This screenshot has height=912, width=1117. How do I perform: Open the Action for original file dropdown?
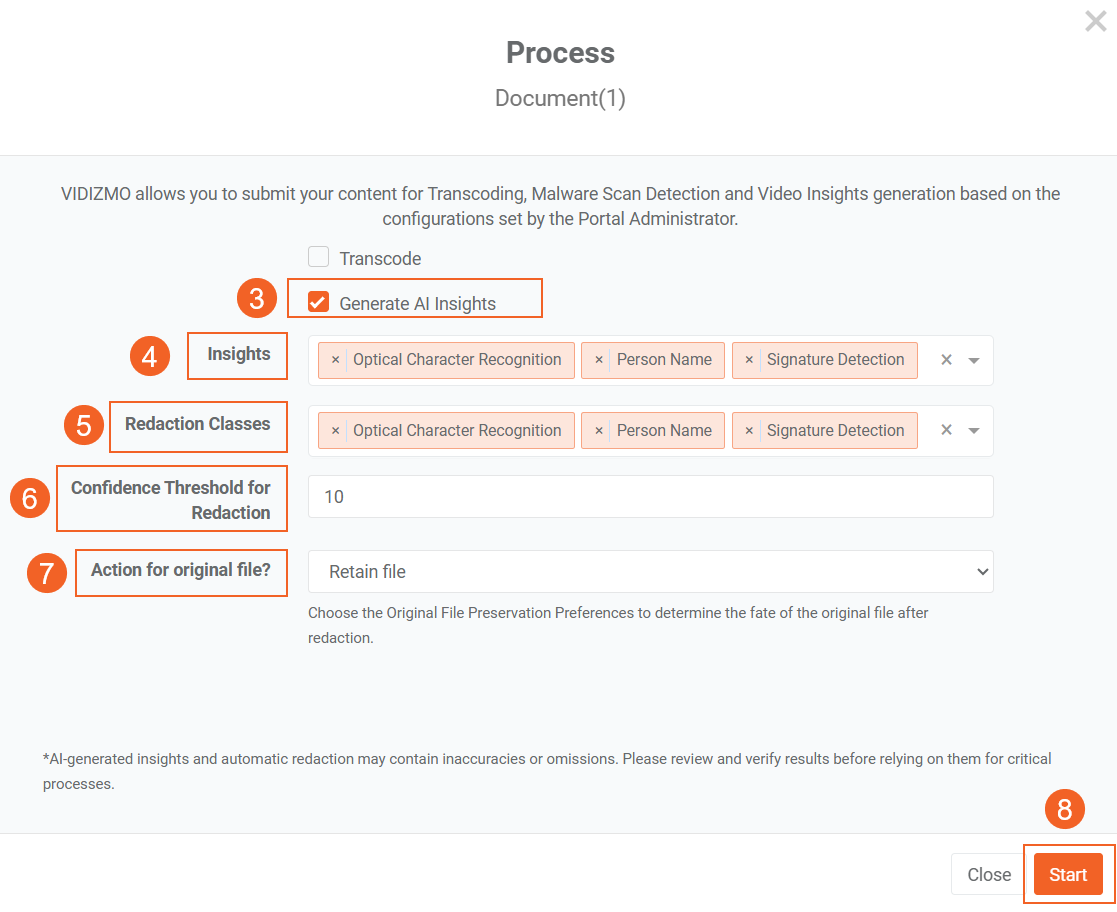[650, 572]
